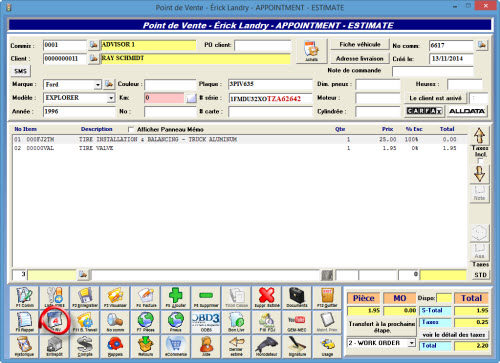Image resolution: width=500 pixels, height=363 pixels.
Task: Open the F9 RV calendar appointment icon
Action: 55,322
